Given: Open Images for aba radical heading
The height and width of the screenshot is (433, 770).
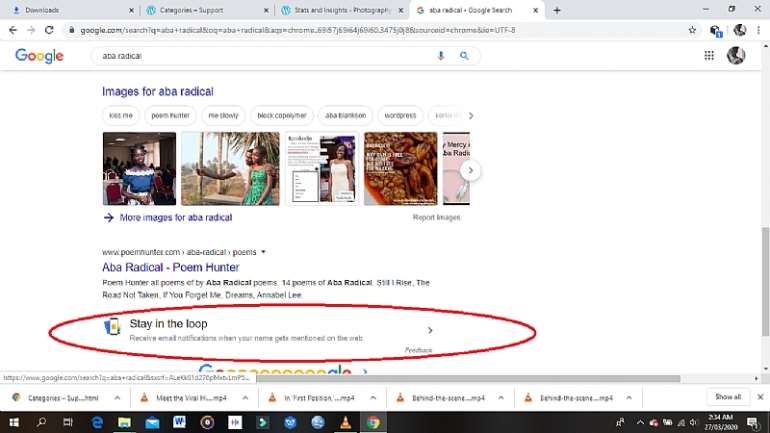Looking at the screenshot, I should 158,92.
